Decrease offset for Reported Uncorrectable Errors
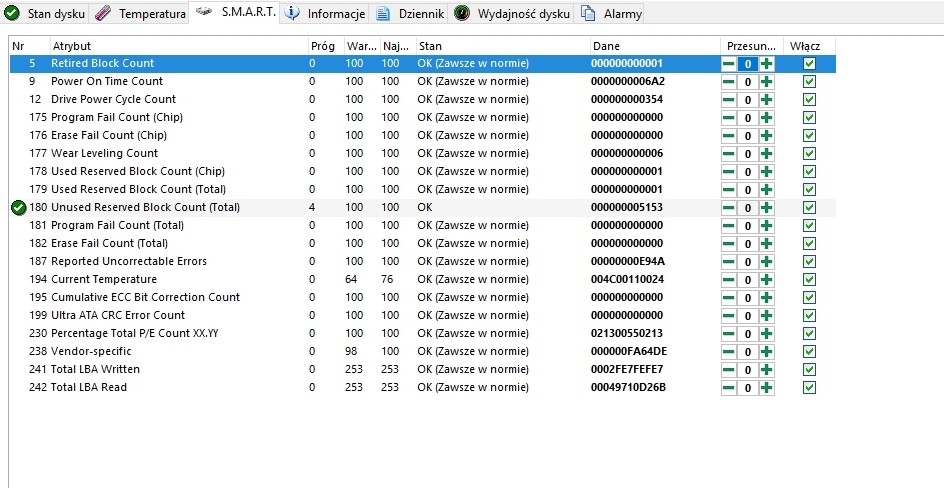 [x=728, y=262]
